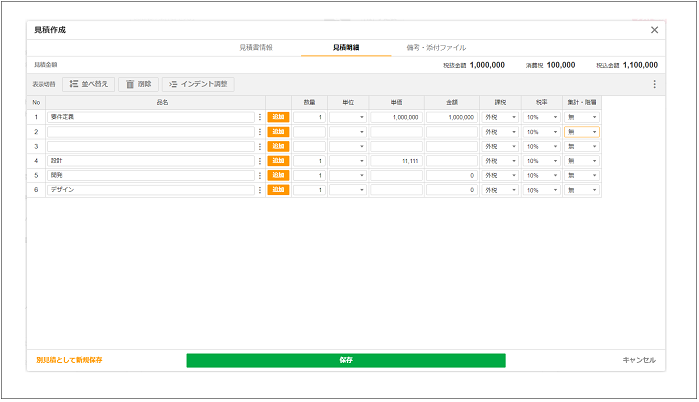Close the 見積作成 dialog with X
This screenshot has width=699, height=402.
pos(655,30)
